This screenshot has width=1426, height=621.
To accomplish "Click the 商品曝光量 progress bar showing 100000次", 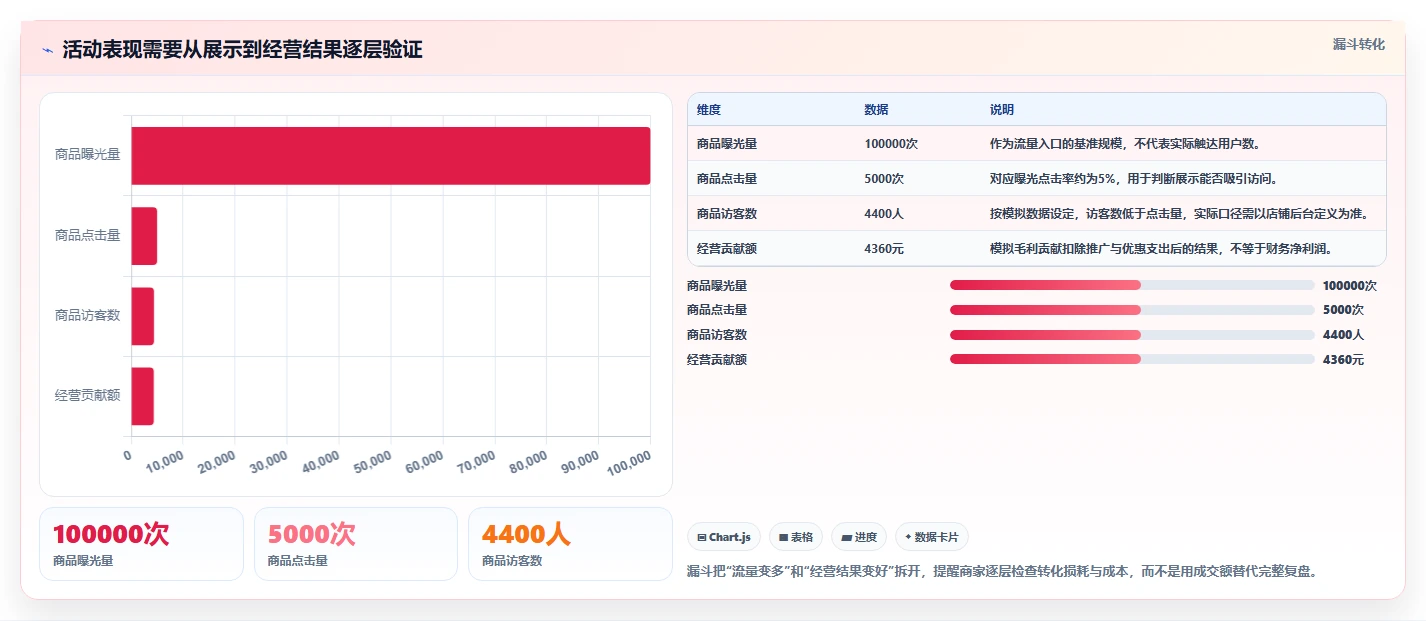I will pyautogui.click(x=1132, y=285).
